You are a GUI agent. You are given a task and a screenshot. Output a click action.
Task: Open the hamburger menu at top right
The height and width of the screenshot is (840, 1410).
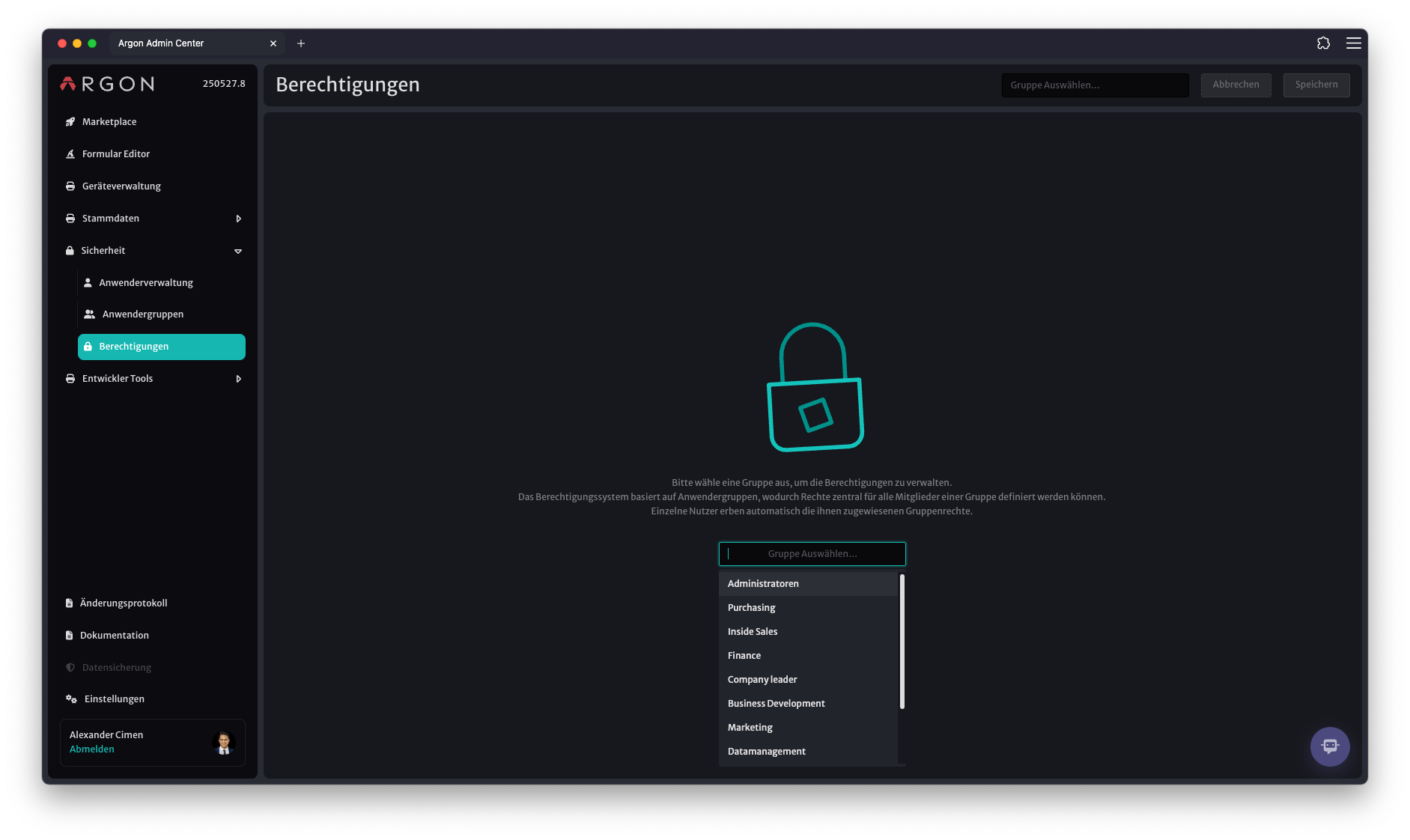pyautogui.click(x=1354, y=43)
